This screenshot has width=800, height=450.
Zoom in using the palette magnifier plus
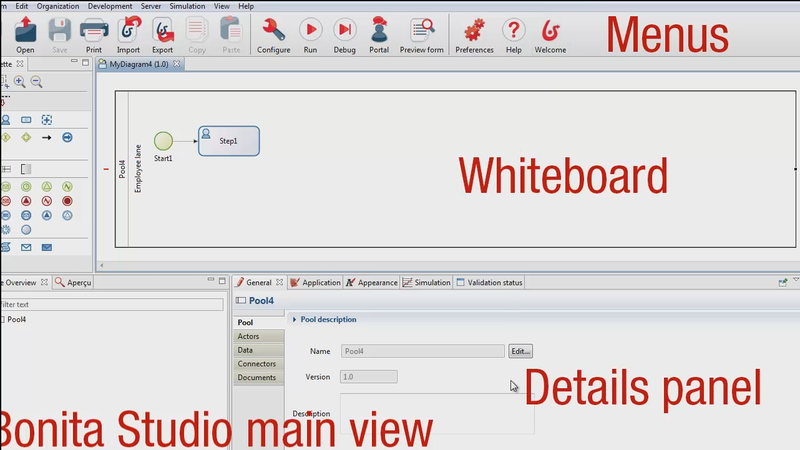point(20,82)
